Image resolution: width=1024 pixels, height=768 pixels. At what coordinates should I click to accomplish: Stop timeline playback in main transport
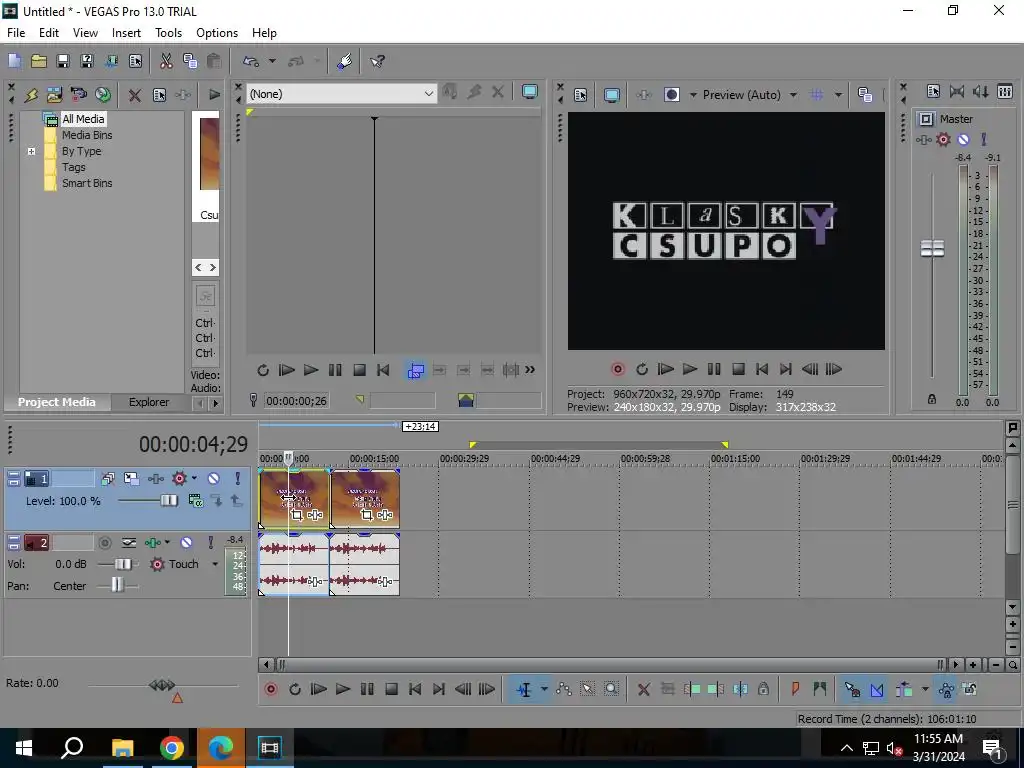point(391,689)
